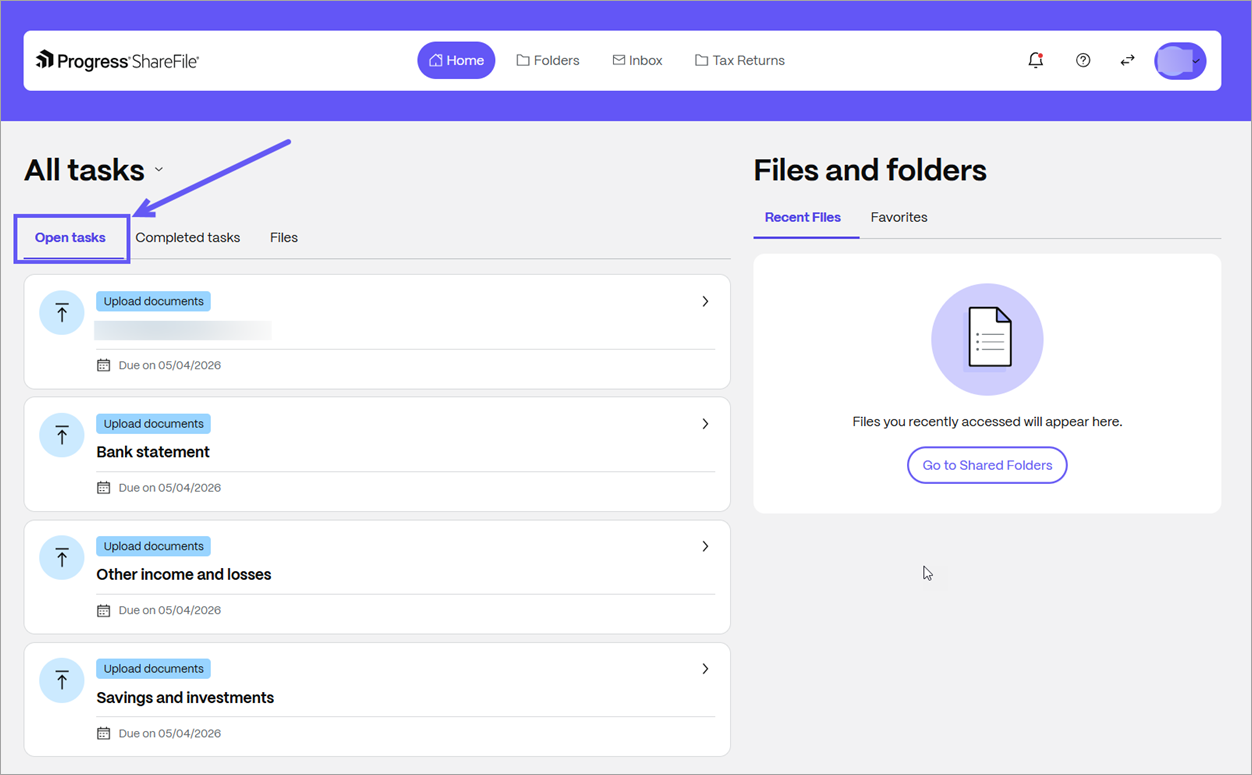
Task: Click the help question mark icon
Action: pyautogui.click(x=1083, y=60)
